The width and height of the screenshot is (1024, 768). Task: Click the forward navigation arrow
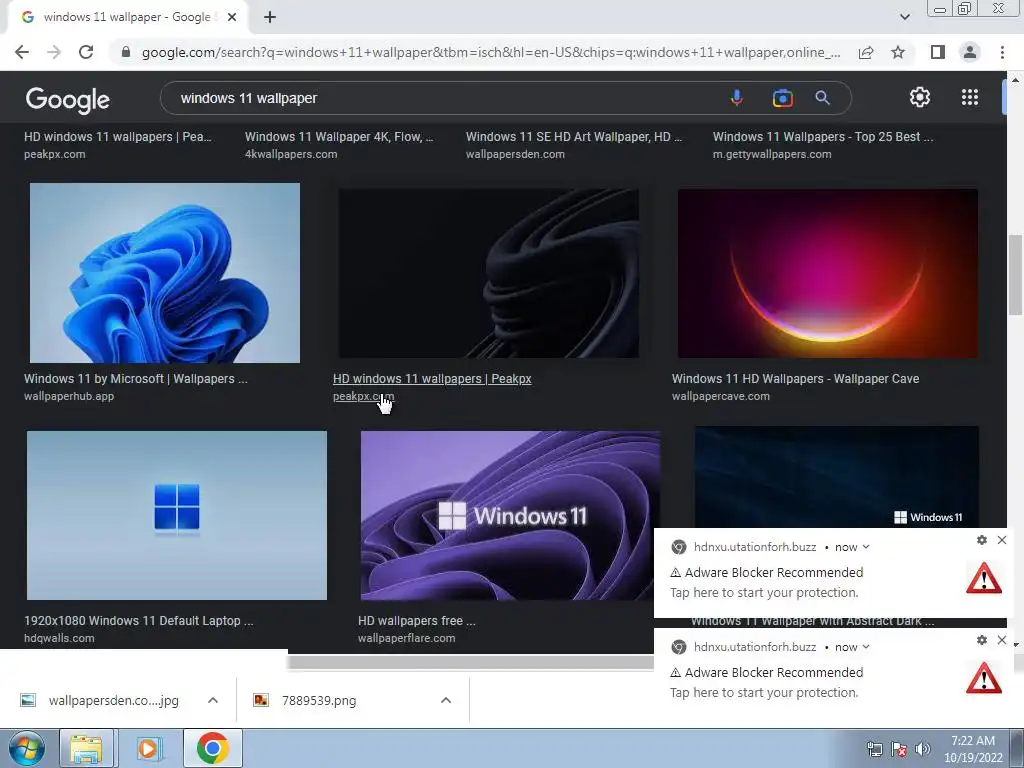click(54, 52)
